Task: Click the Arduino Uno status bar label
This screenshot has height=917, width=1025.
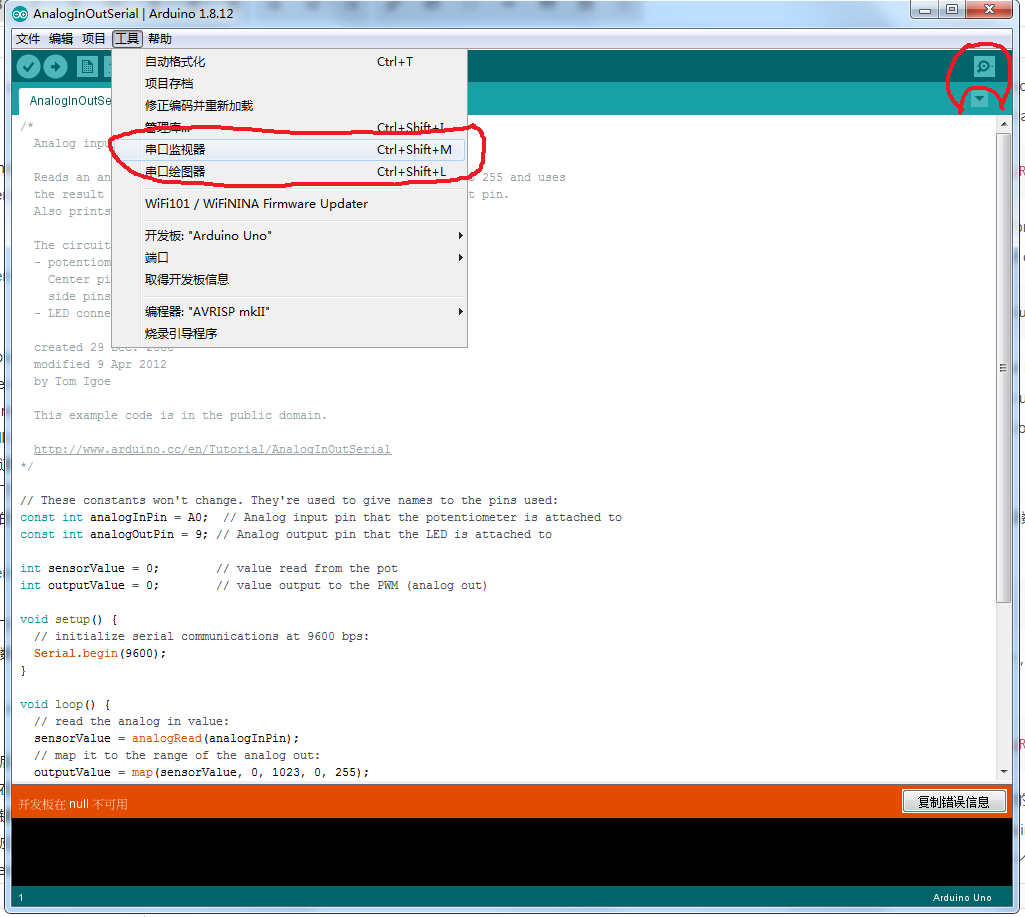Action: 962,897
